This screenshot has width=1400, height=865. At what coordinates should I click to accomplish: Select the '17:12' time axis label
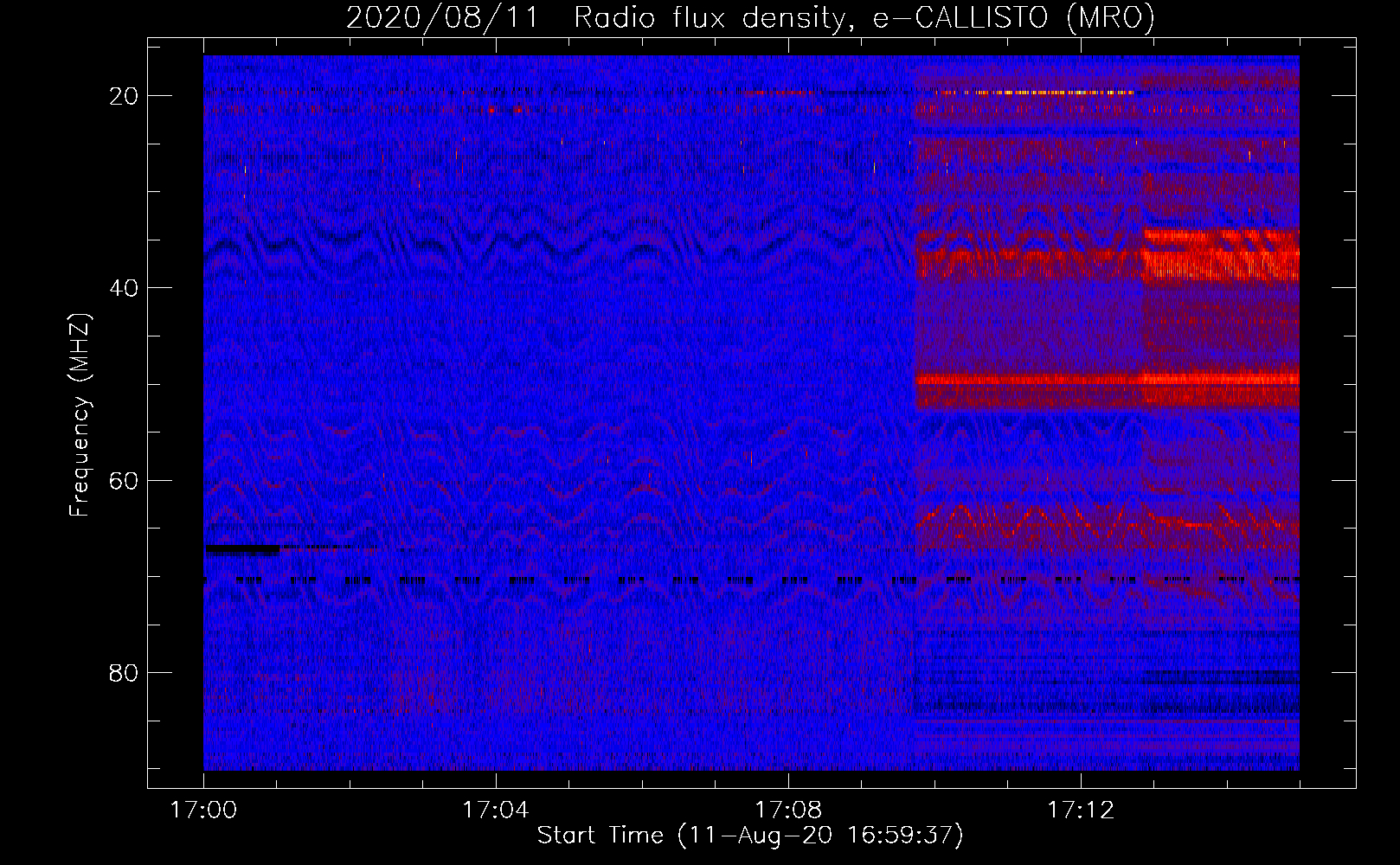pyautogui.click(x=1081, y=811)
